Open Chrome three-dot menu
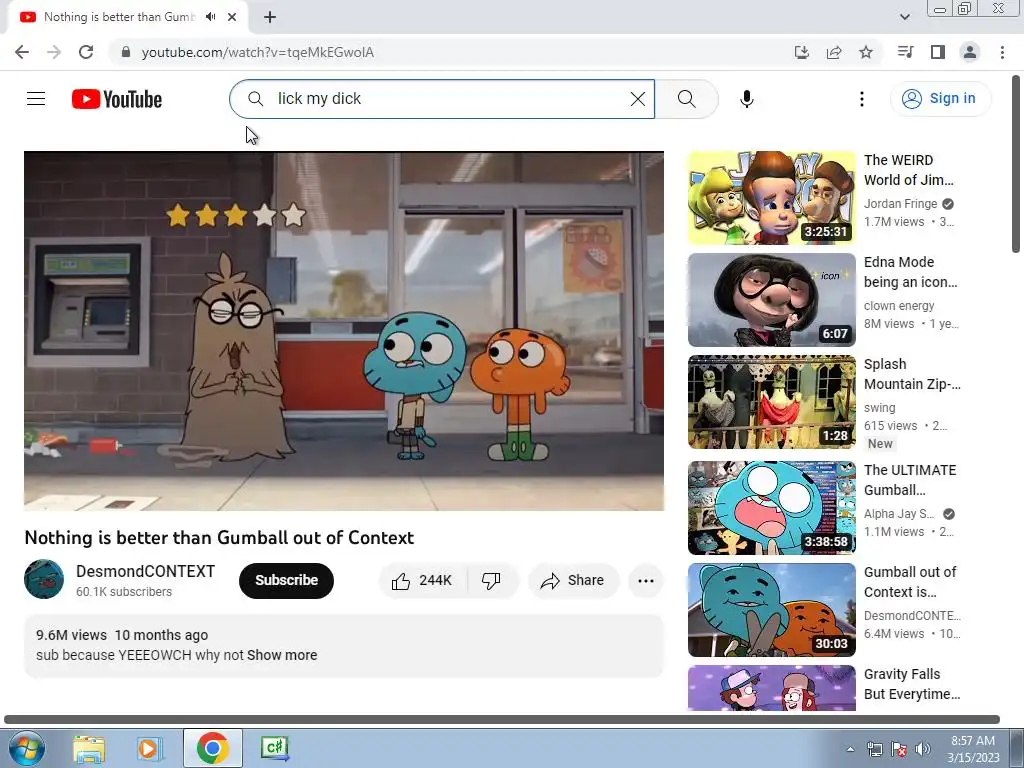The width and height of the screenshot is (1024, 768). coord(1002,52)
